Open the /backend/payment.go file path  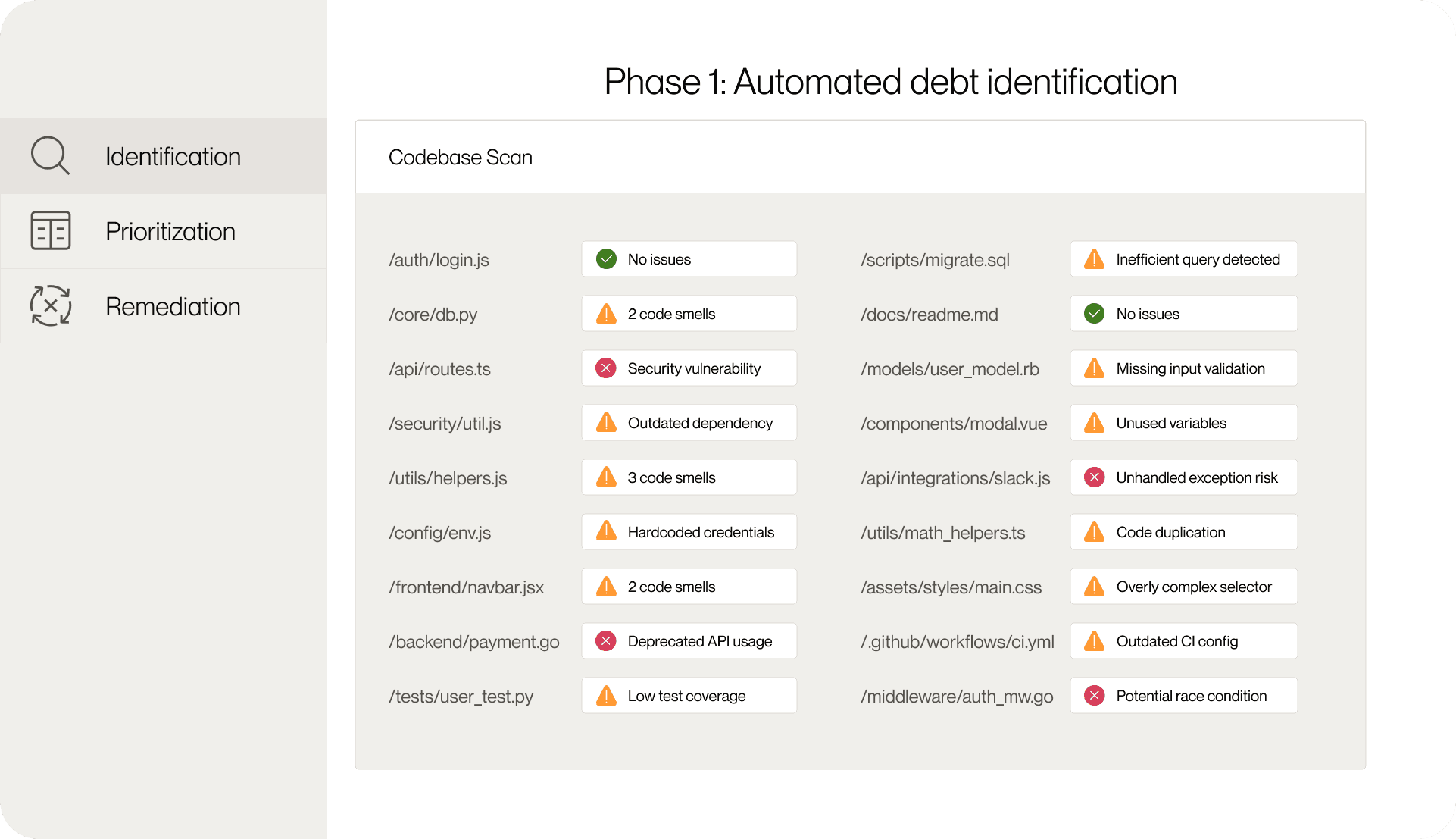(474, 642)
